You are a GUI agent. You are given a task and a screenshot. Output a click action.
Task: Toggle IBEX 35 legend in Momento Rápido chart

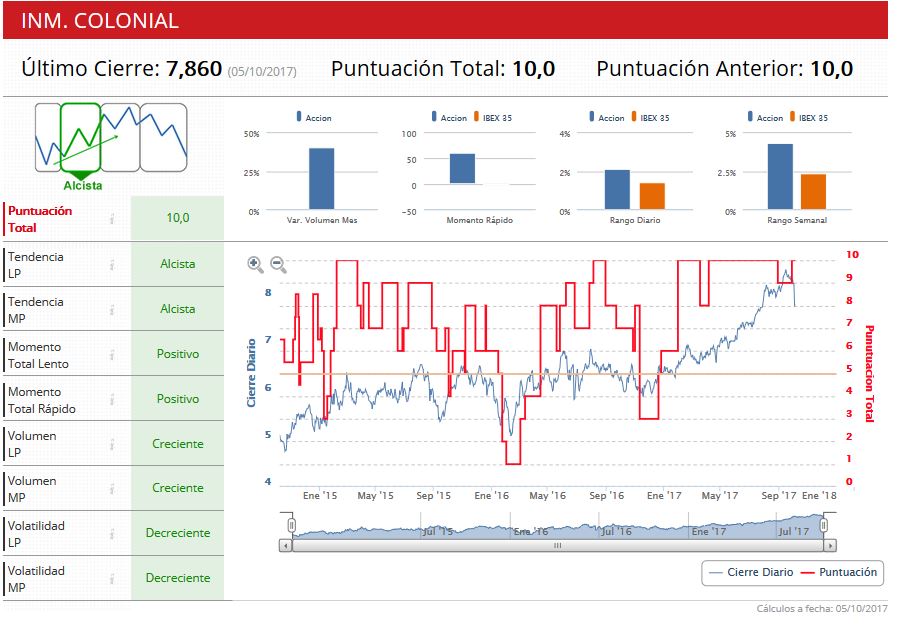point(493,117)
